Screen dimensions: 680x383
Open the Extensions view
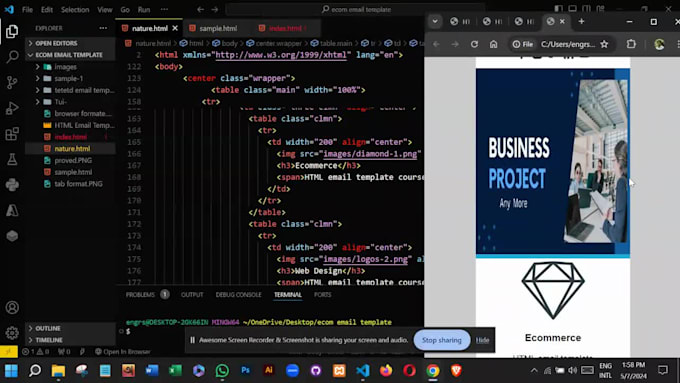(x=12, y=134)
